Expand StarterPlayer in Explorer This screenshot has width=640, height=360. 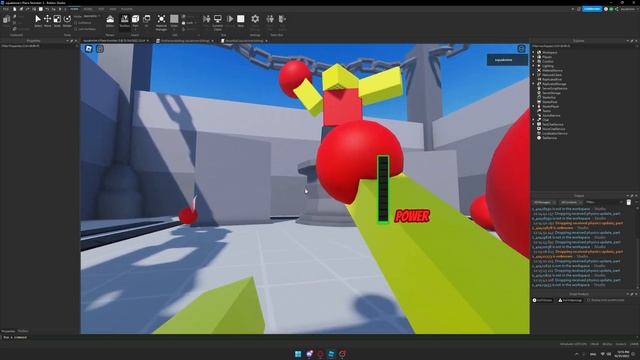click(x=533, y=106)
